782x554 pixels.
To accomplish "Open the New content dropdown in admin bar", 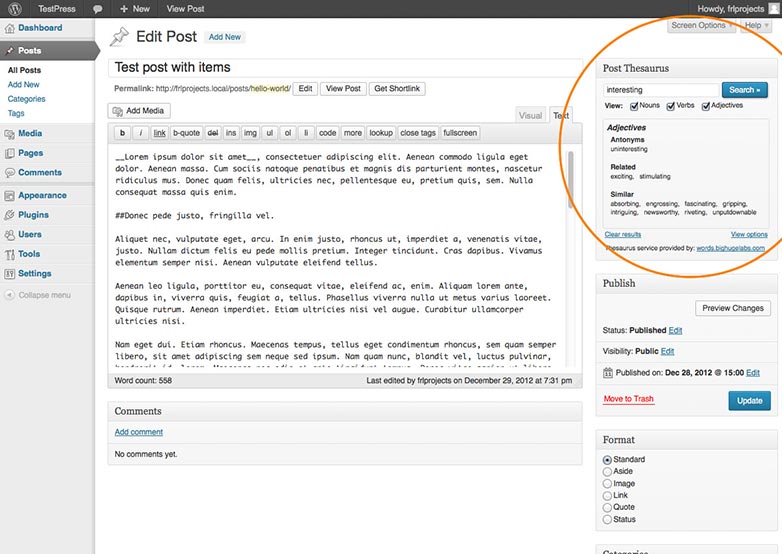I will pyautogui.click(x=135, y=9).
